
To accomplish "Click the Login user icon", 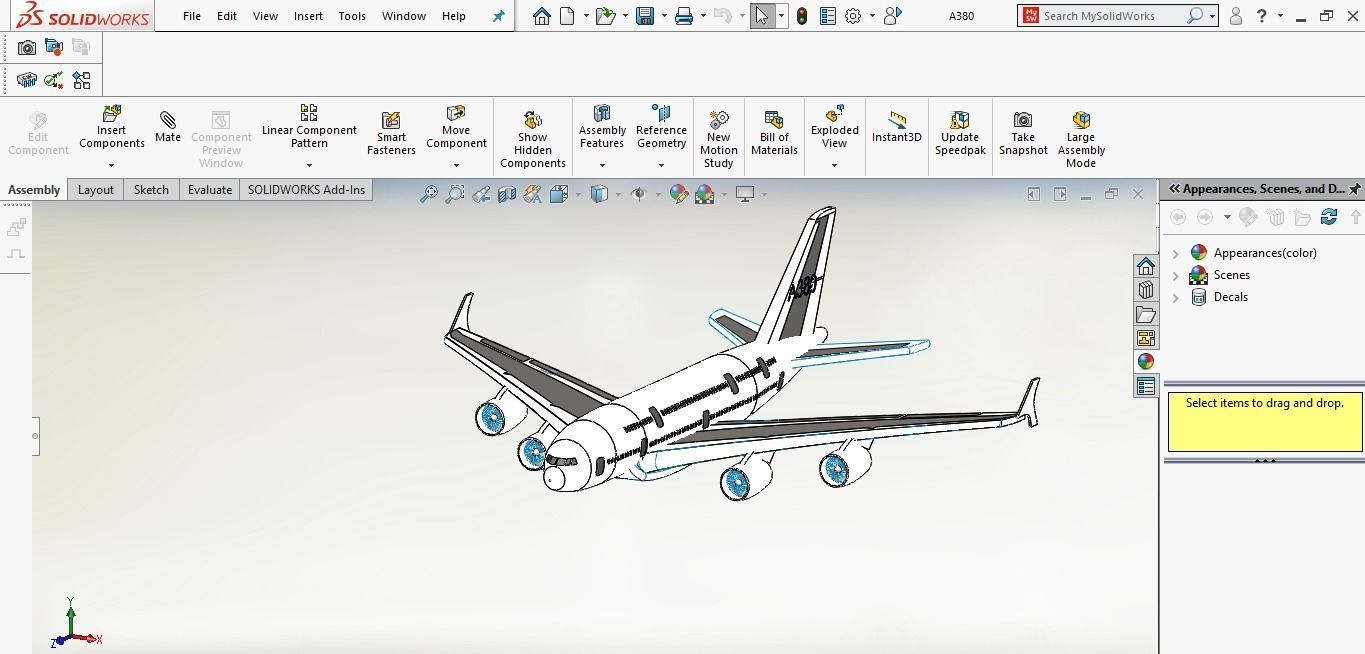I will click(1236, 16).
